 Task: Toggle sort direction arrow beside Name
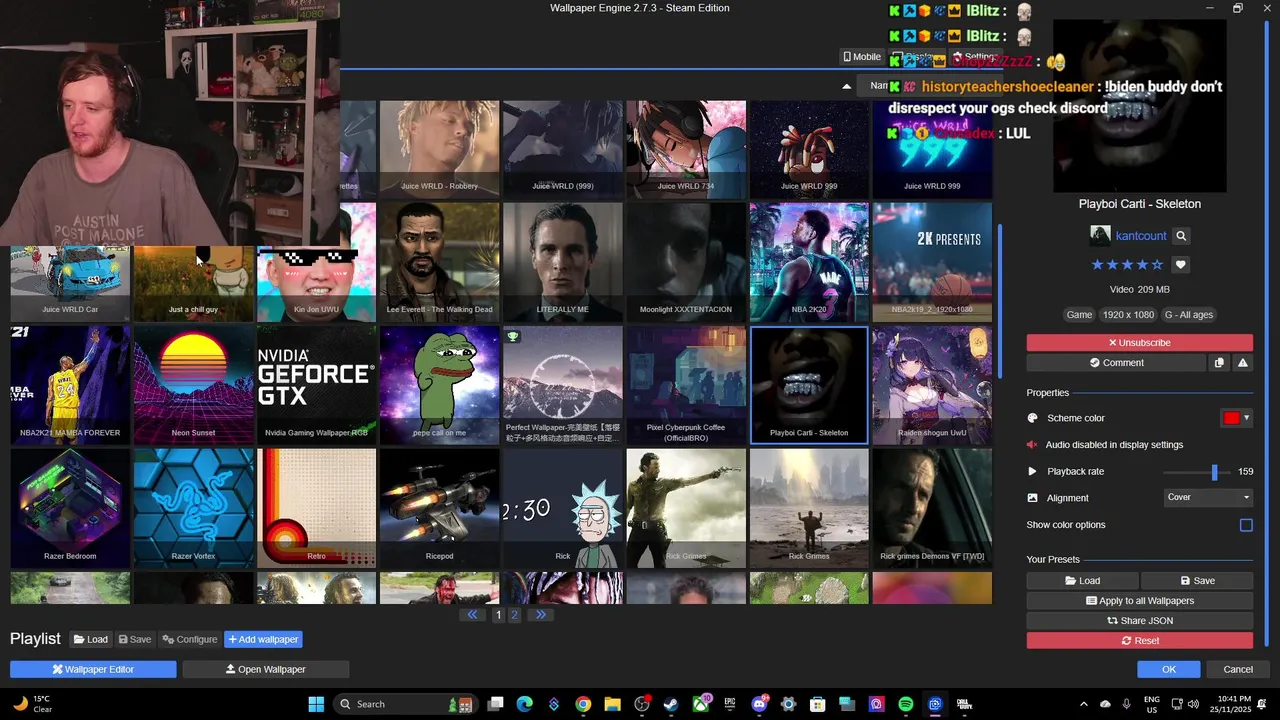(847, 86)
